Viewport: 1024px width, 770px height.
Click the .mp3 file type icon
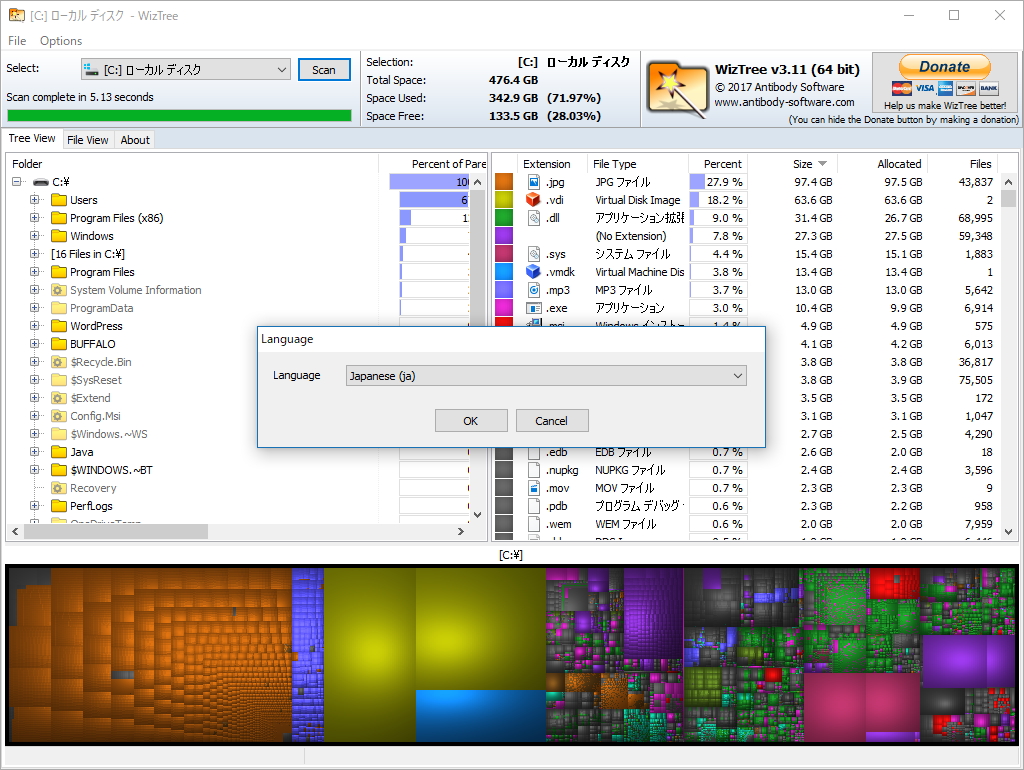coord(534,290)
